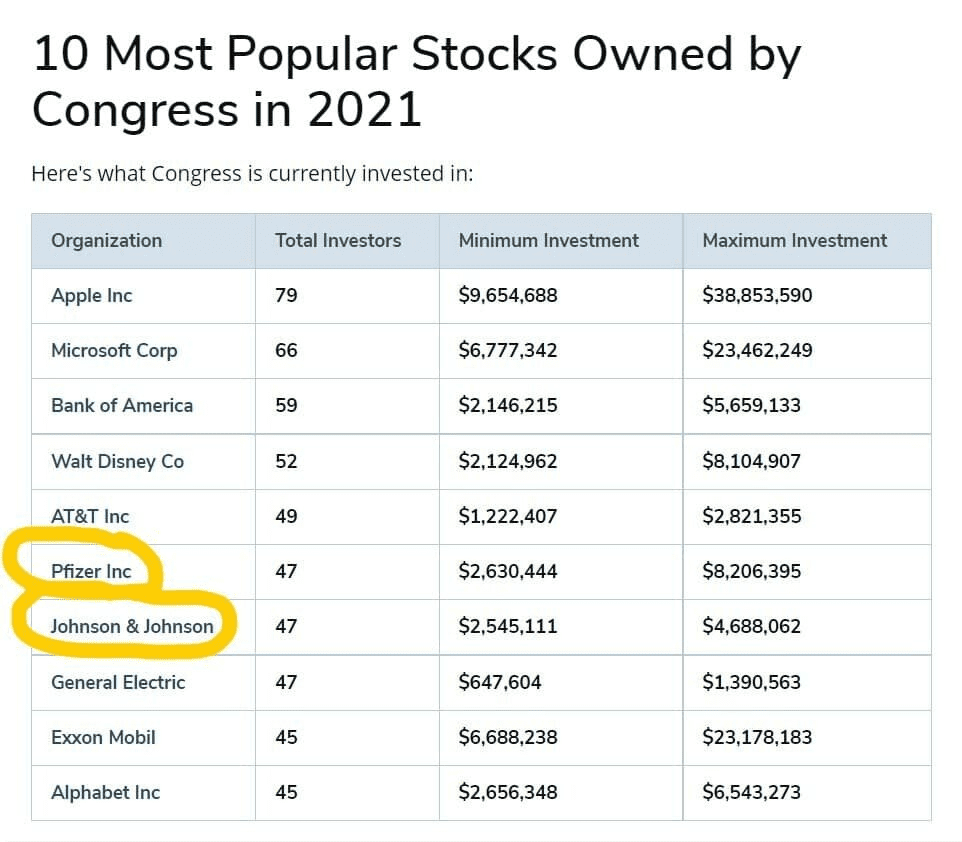Select the Bank of America entry
The height and width of the screenshot is (842, 962).
[122, 406]
